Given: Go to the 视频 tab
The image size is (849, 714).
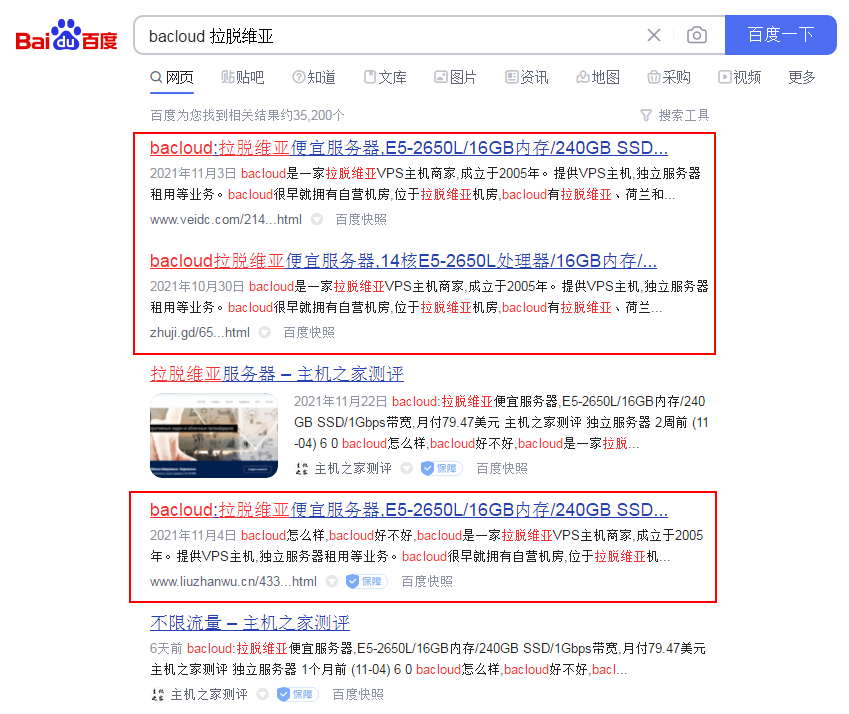Looking at the screenshot, I should click(x=740, y=77).
